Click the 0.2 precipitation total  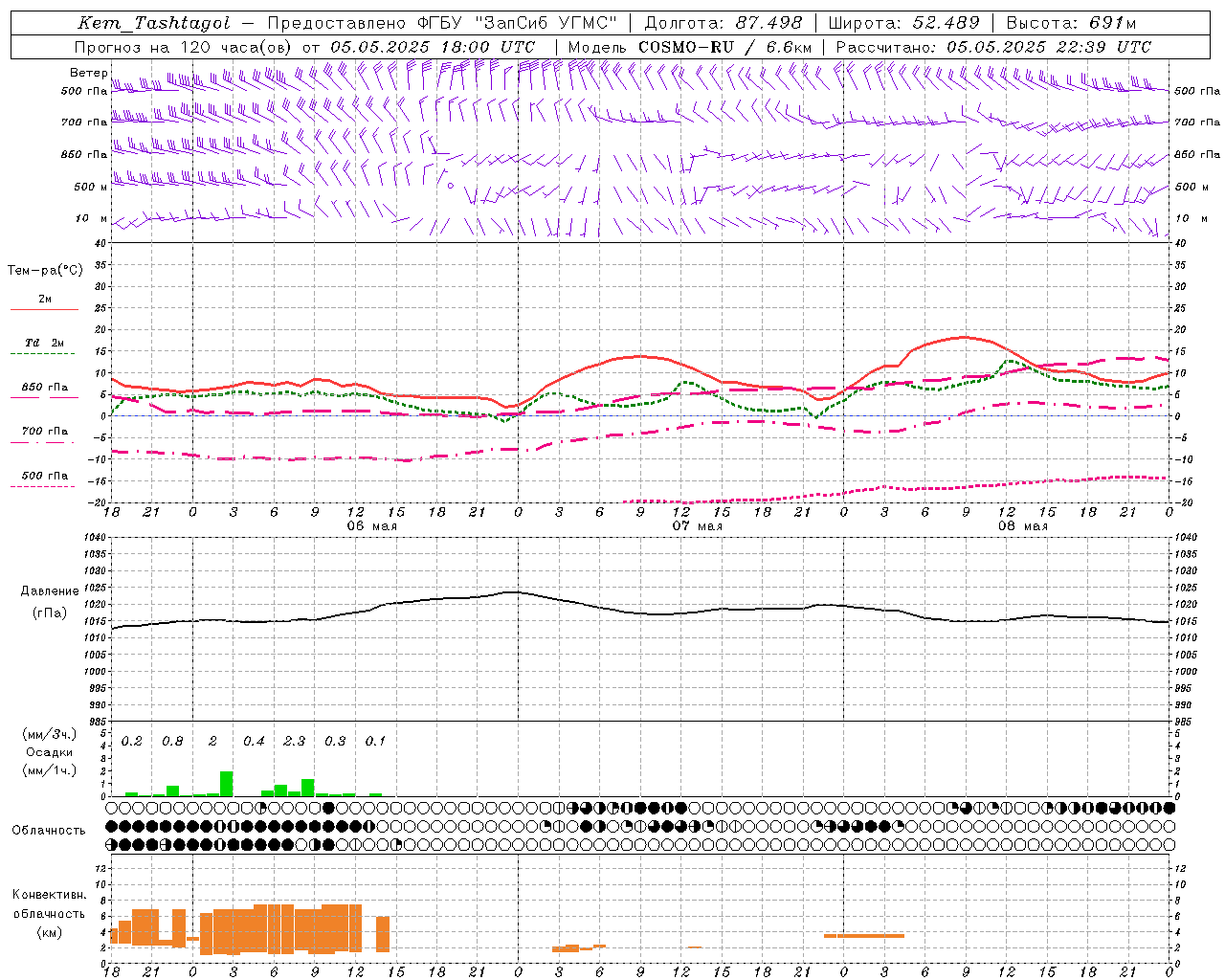coord(132,742)
